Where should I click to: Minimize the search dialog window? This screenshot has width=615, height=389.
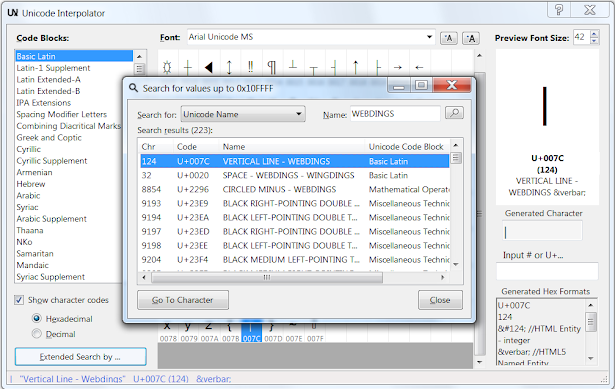click(x=399, y=85)
